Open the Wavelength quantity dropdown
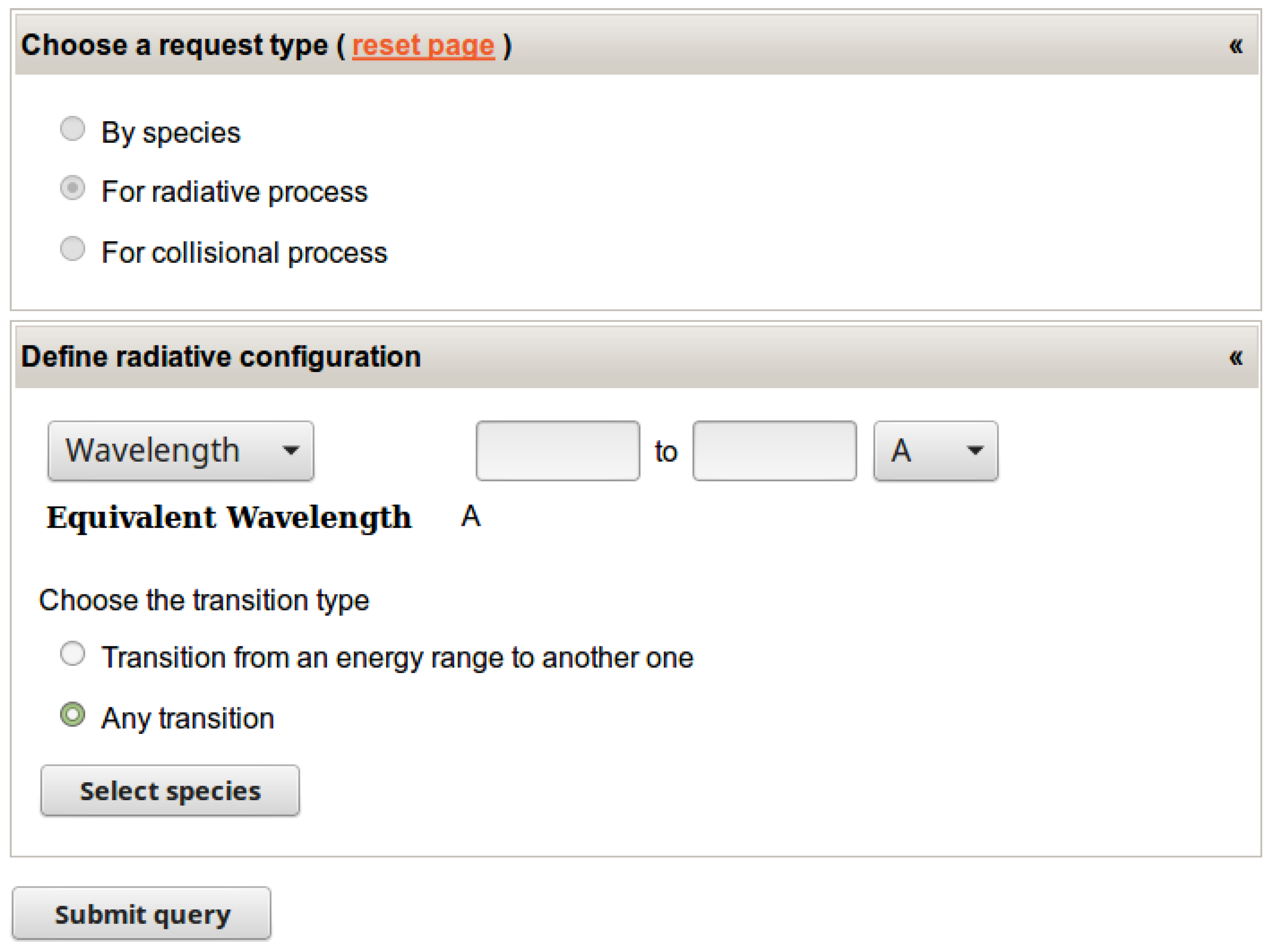Image resolution: width=1272 pixels, height=952 pixels. pyautogui.click(x=181, y=451)
